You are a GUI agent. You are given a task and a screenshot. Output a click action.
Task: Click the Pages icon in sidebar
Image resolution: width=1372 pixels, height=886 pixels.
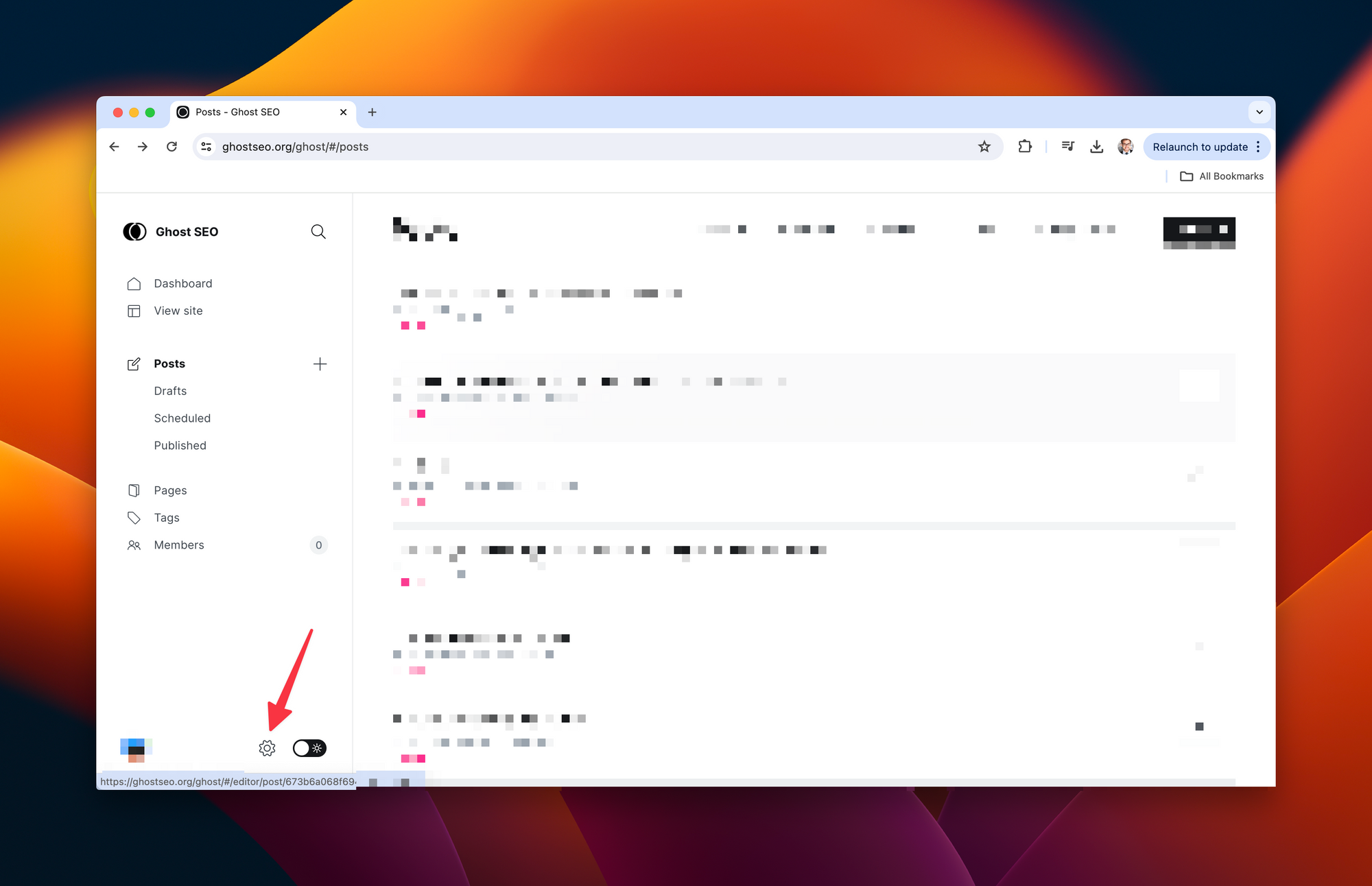[x=134, y=490]
